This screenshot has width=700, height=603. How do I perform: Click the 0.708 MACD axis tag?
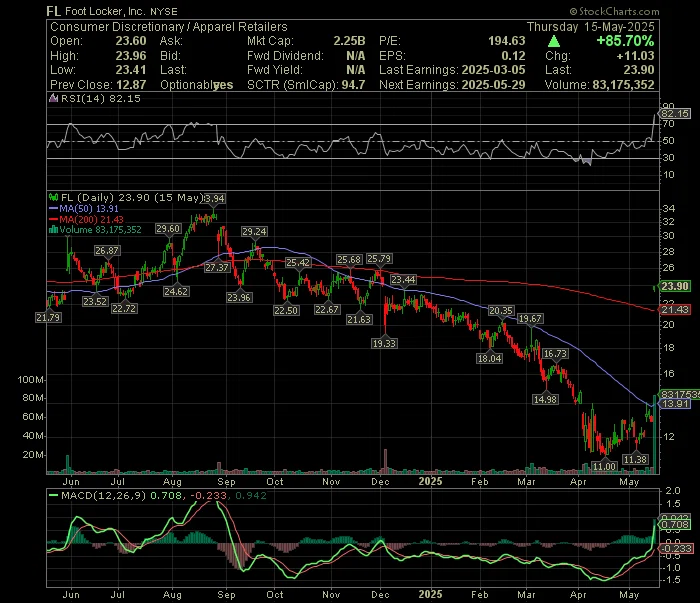pyautogui.click(x=675, y=524)
